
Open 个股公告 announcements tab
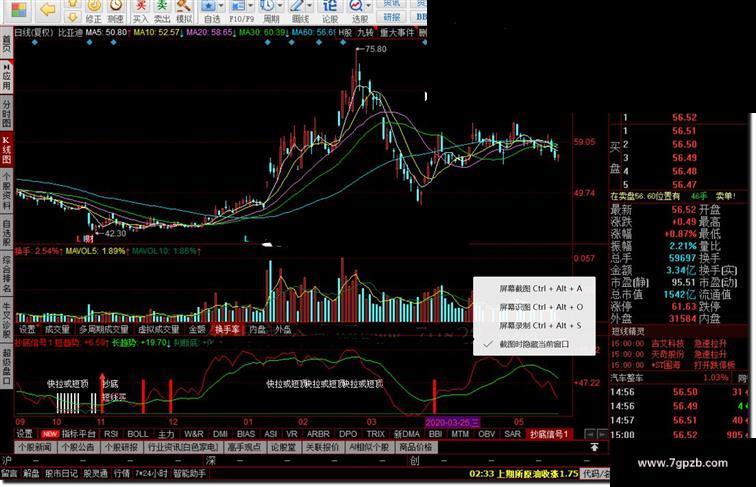[x=78, y=447]
